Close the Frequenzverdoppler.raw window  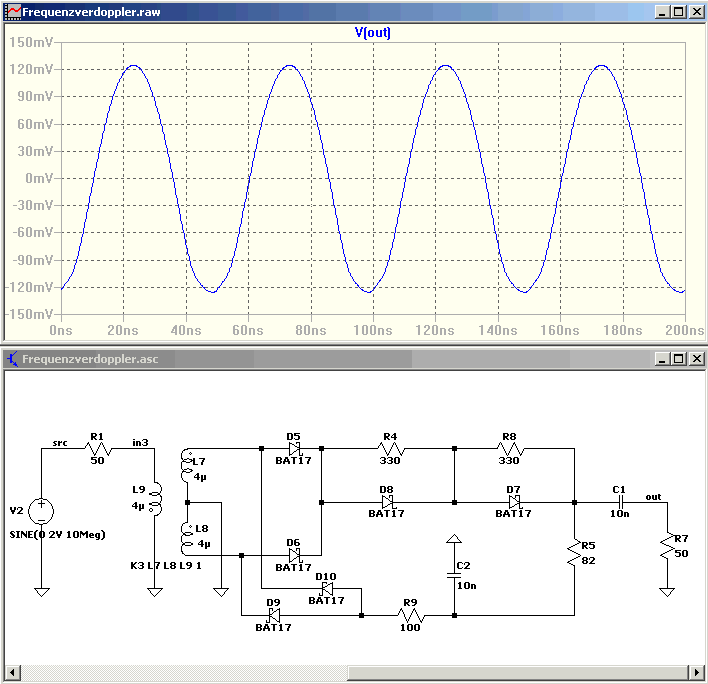point(696,12)
